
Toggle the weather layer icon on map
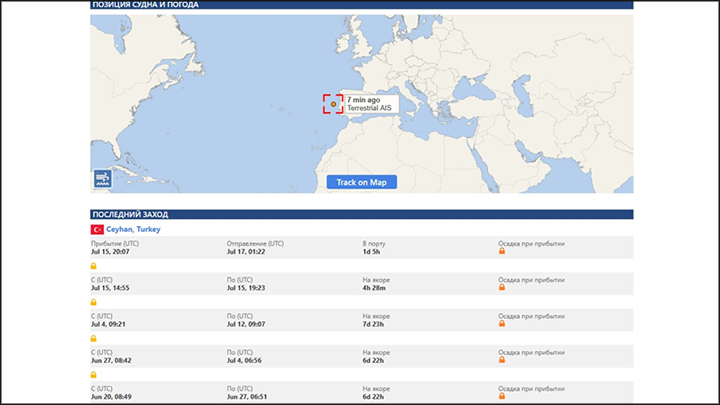tap(102, 179)
